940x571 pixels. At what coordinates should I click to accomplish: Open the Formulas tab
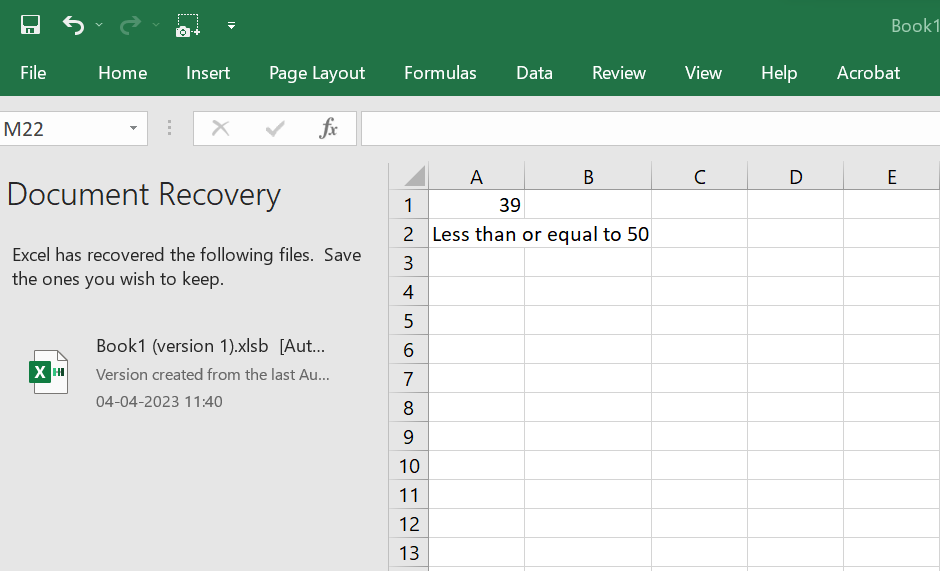(440, 73)
